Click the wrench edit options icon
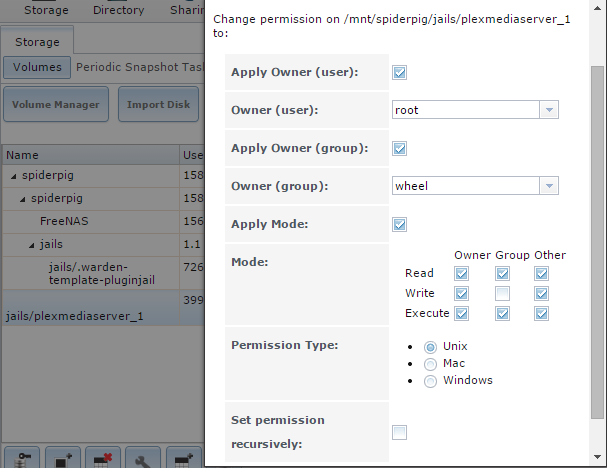 [x=142, y=460]
